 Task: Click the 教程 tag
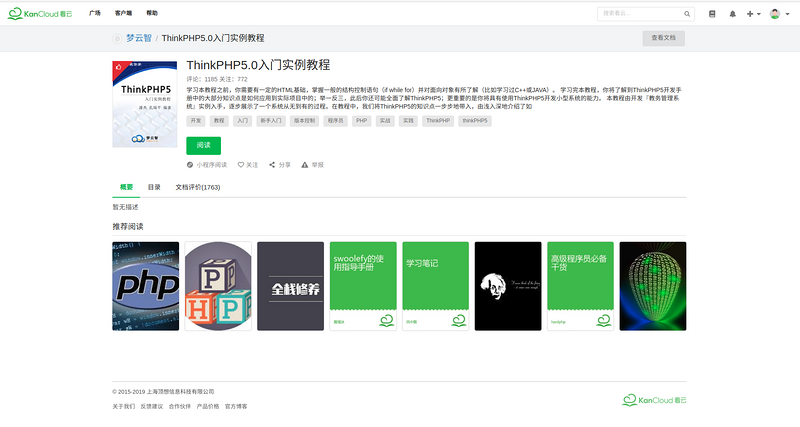pyautogui.click(x=219, y=121)
